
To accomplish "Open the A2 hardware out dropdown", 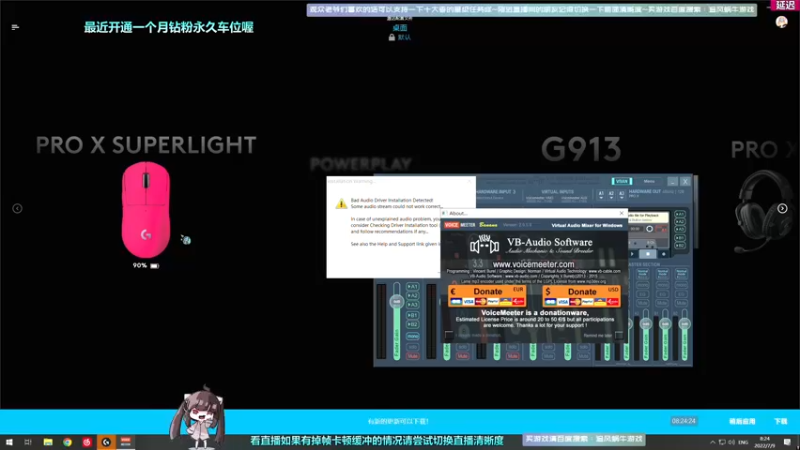I will tap(611, 194).
